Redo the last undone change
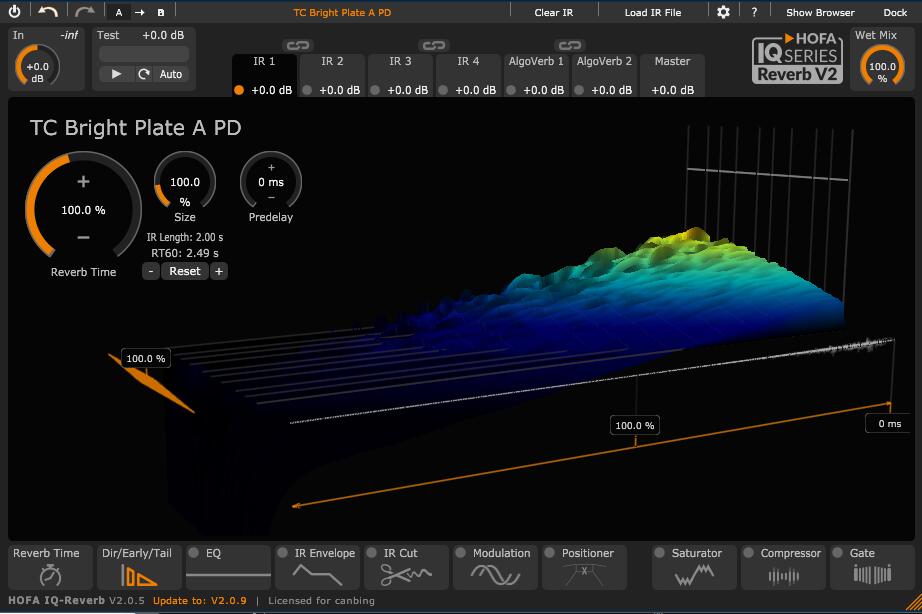 [85, 12]
